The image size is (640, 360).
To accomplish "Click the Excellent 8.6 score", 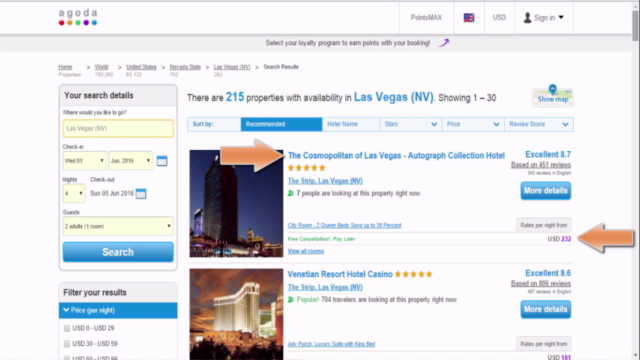I will coord(548,273).
